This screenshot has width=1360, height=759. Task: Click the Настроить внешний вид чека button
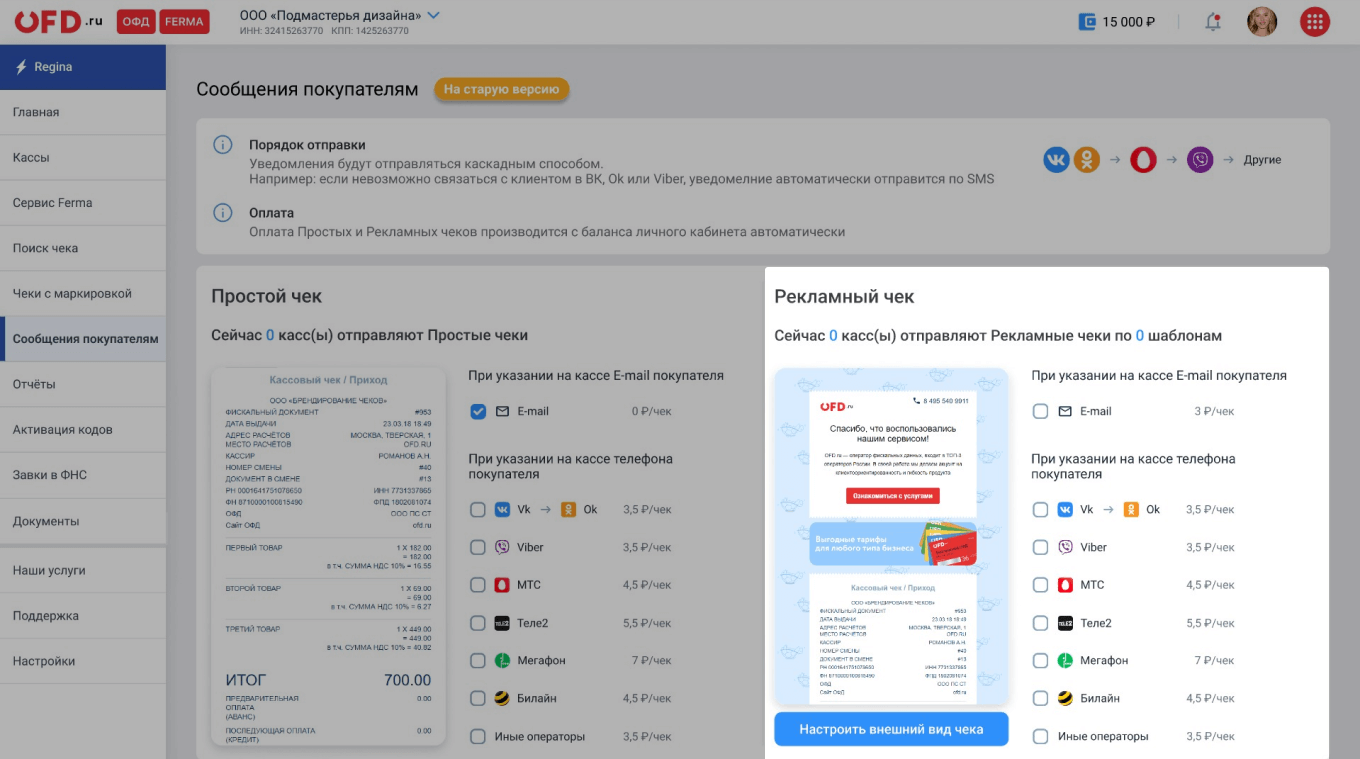pyautogui.click(x=891, y=729)
